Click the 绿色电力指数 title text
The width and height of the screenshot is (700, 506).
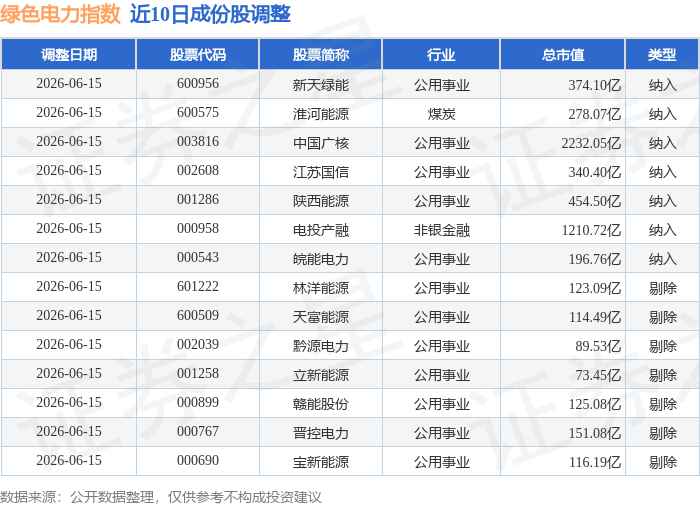60,14
